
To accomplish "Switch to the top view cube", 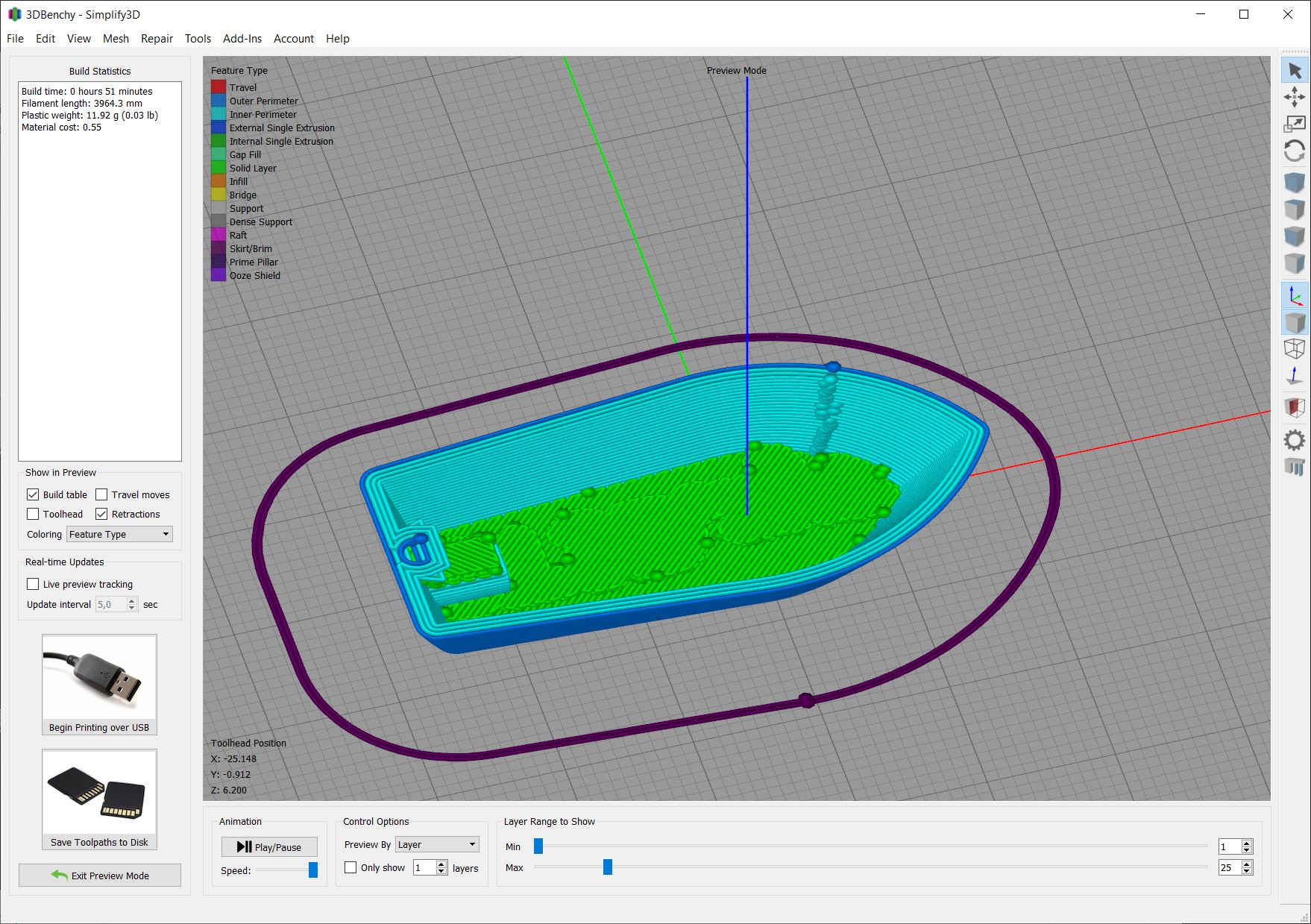I will coord(1294,210).
